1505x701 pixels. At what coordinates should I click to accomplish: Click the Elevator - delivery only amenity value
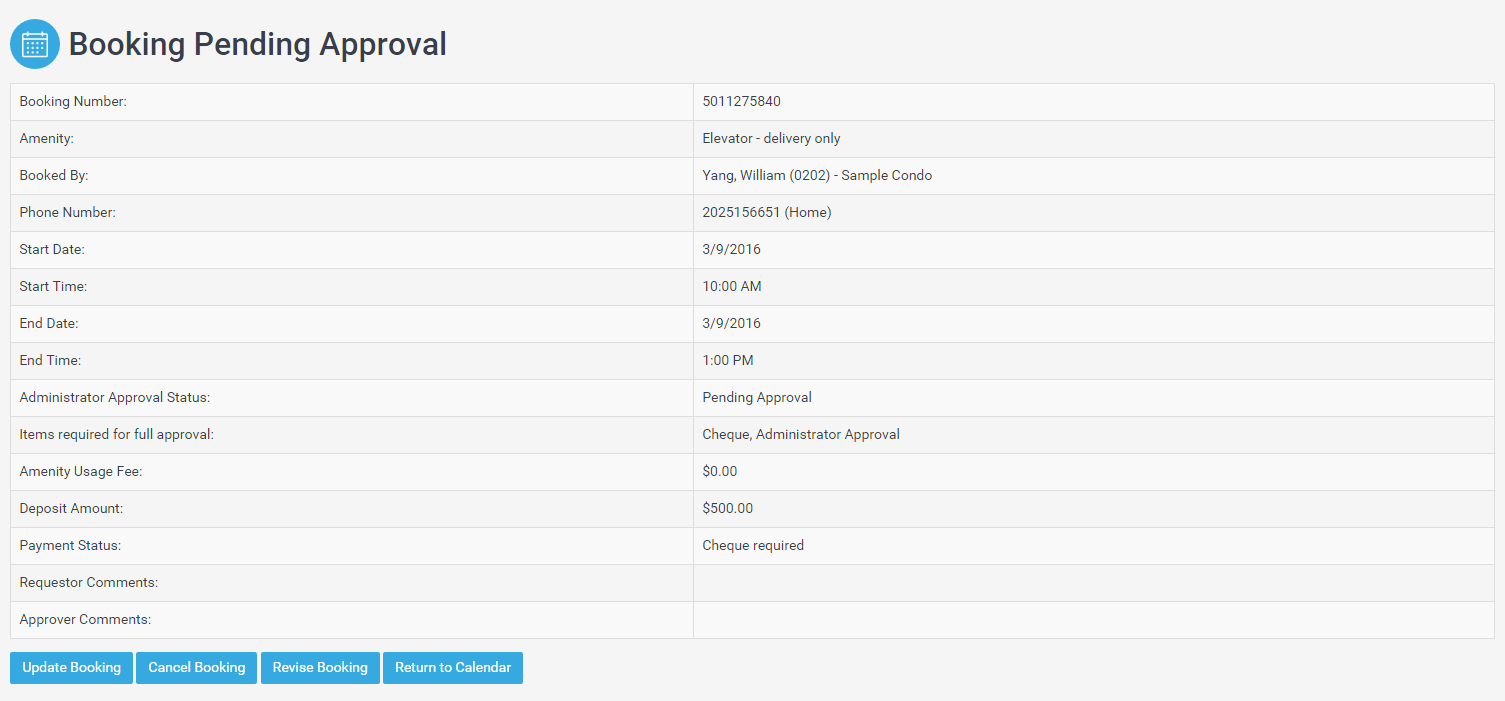tap(771, 139)
